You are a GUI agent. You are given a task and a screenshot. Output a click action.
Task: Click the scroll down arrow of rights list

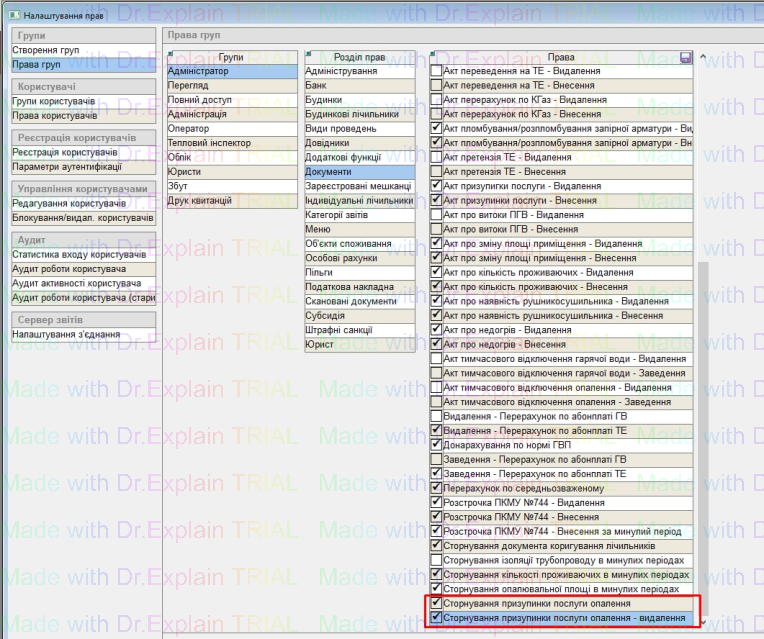coord(702,621)
